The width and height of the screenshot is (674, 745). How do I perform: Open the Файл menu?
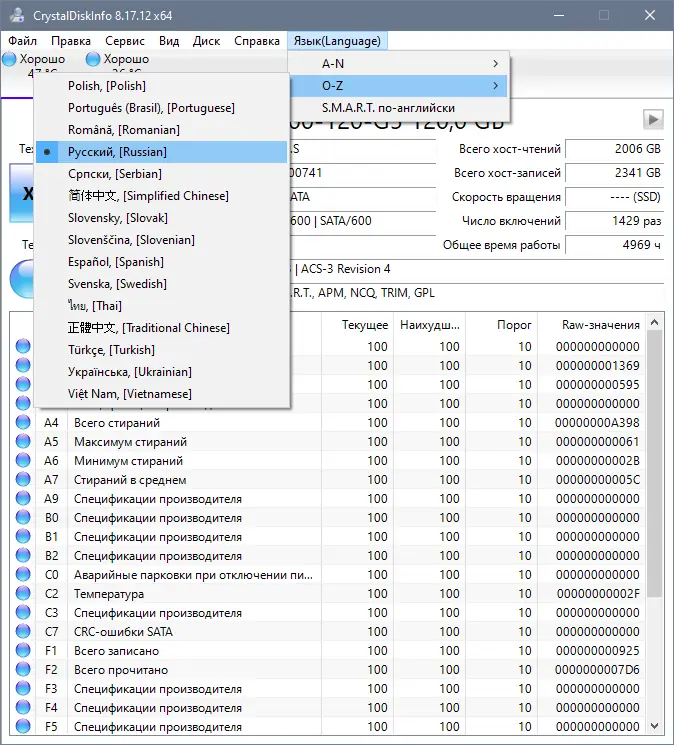point(22,41)
